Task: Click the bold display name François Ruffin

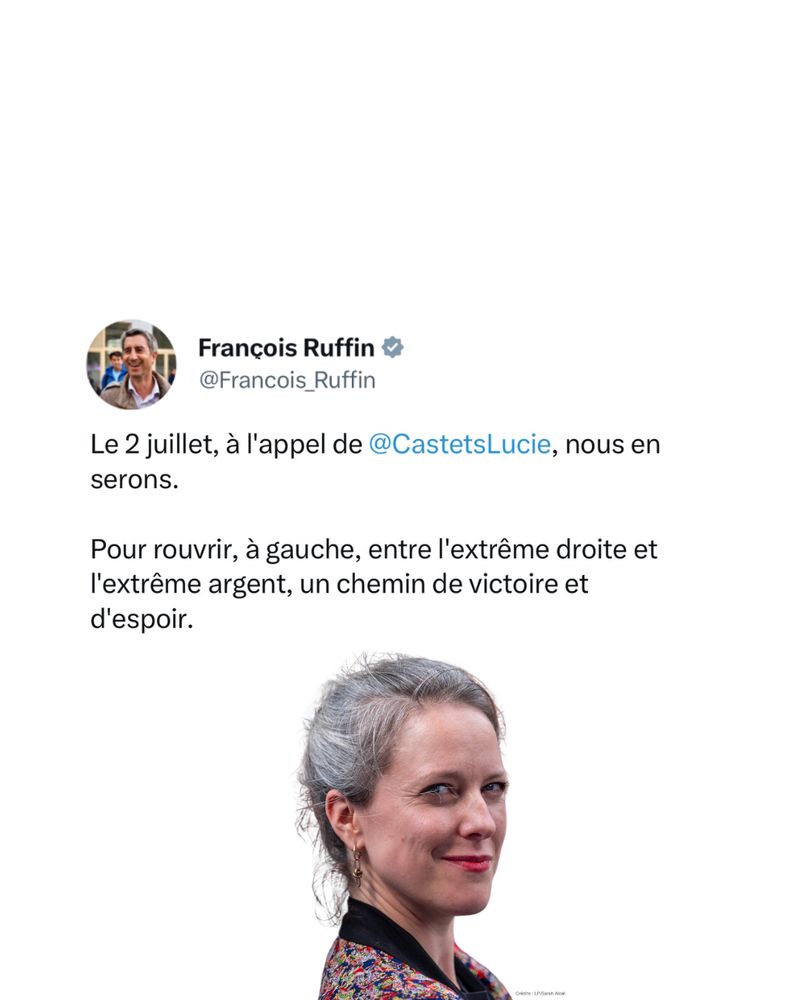Action: (286, 348)
